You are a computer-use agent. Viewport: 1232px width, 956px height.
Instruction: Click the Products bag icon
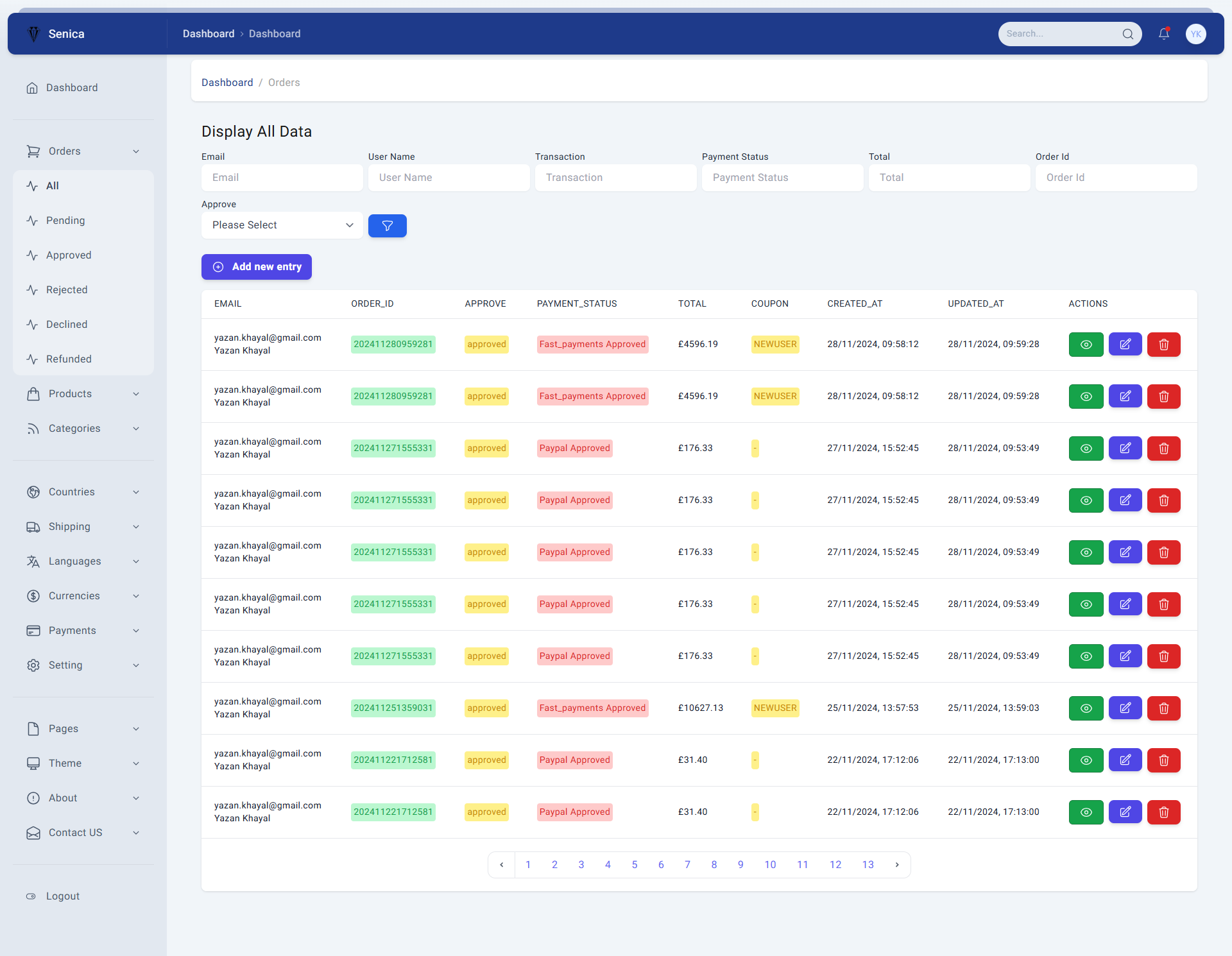33,394
